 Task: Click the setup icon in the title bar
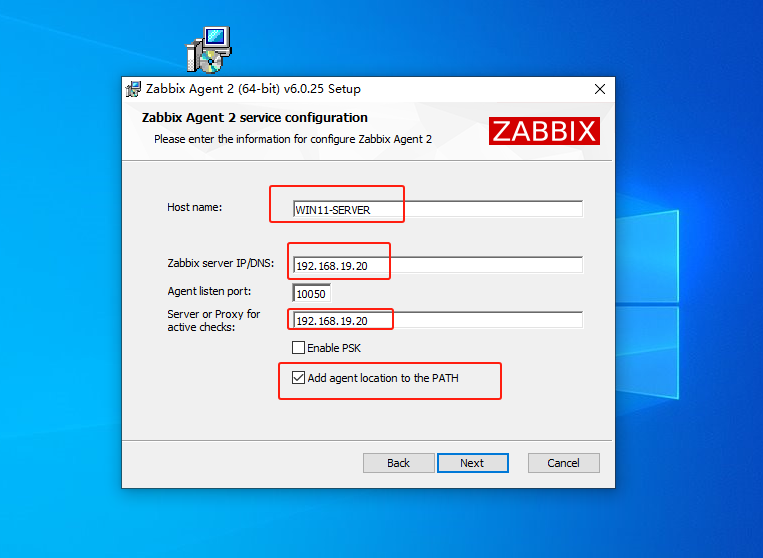[133, 89]
